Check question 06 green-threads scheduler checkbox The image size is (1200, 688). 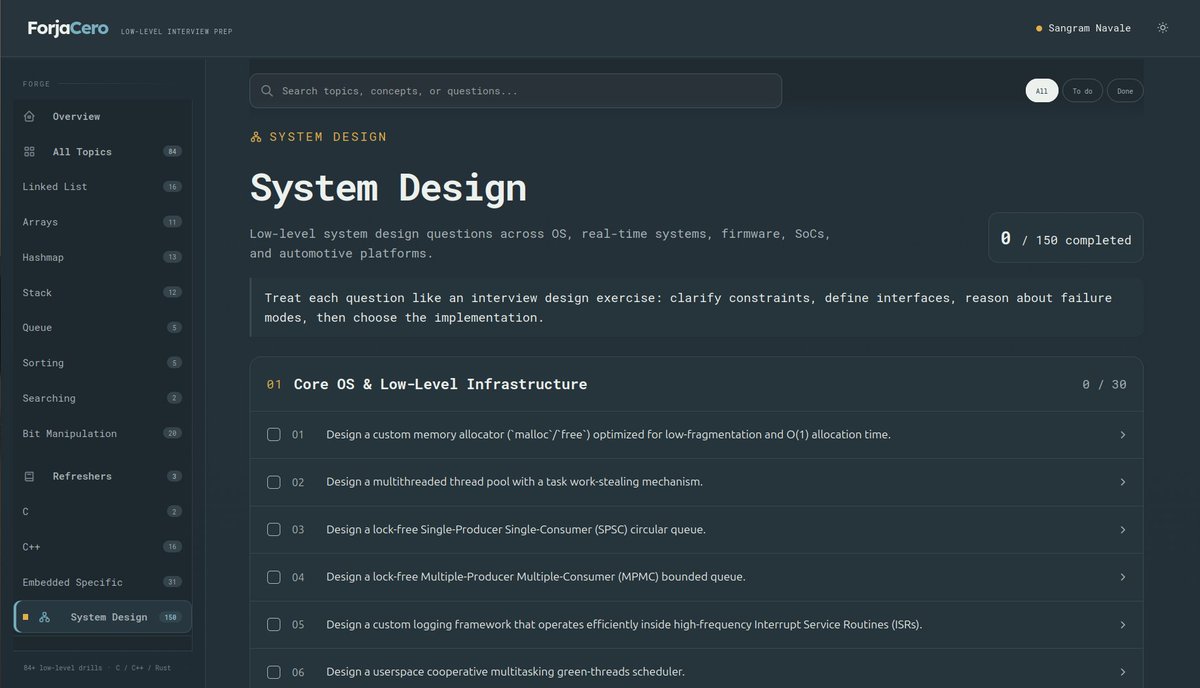(x=274, y=672)
